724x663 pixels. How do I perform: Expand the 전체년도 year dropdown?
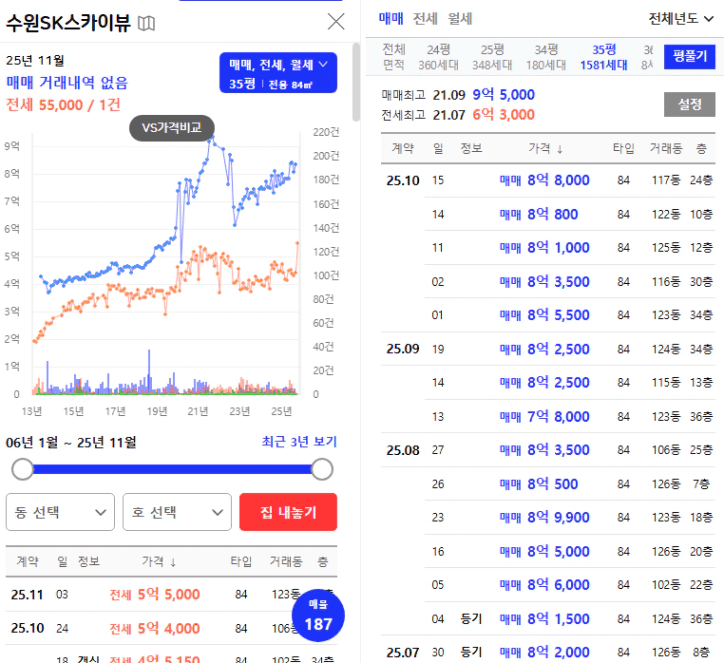681,19
